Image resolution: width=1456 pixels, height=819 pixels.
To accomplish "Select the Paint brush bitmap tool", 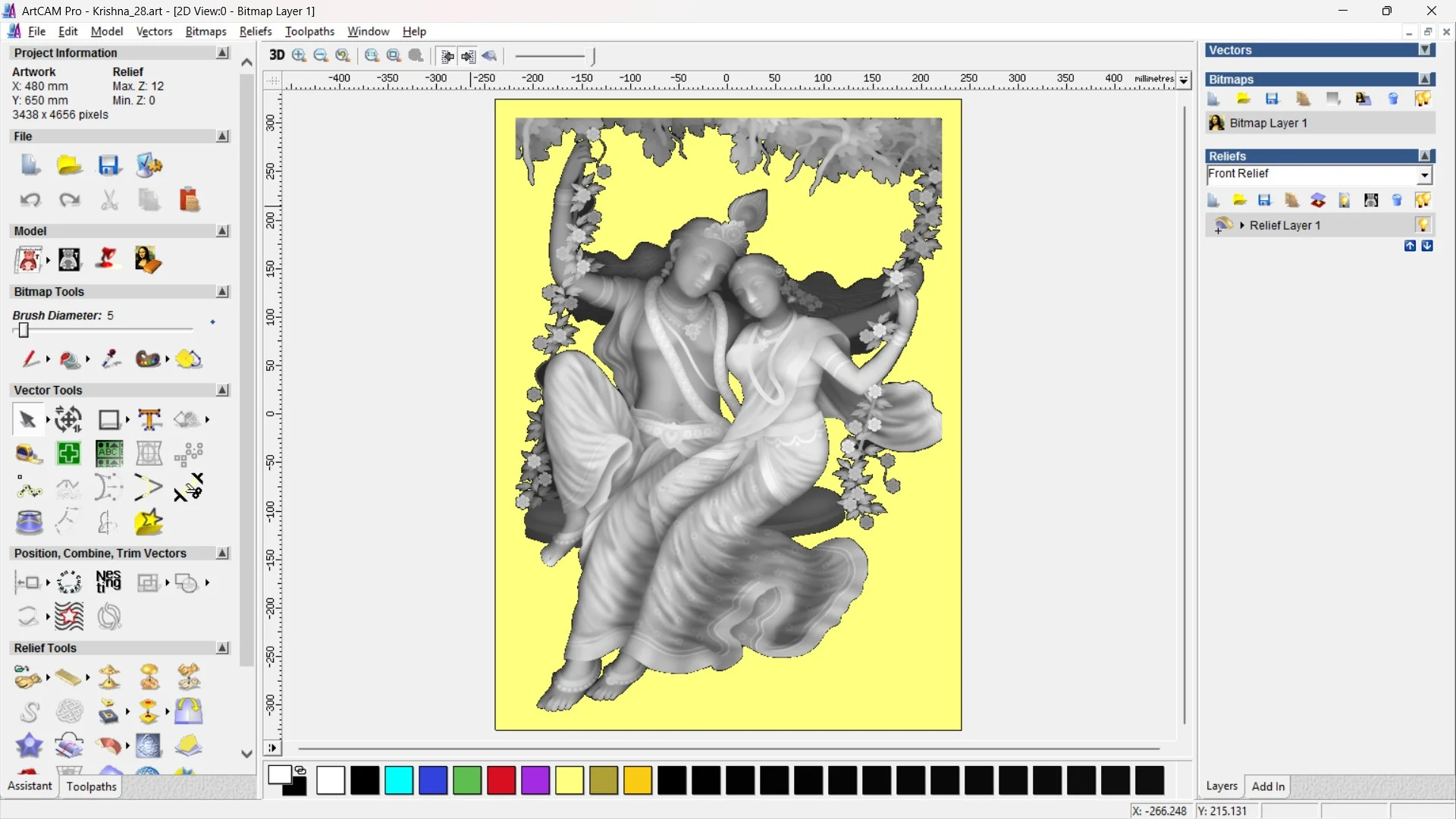I will coord(30,359).
